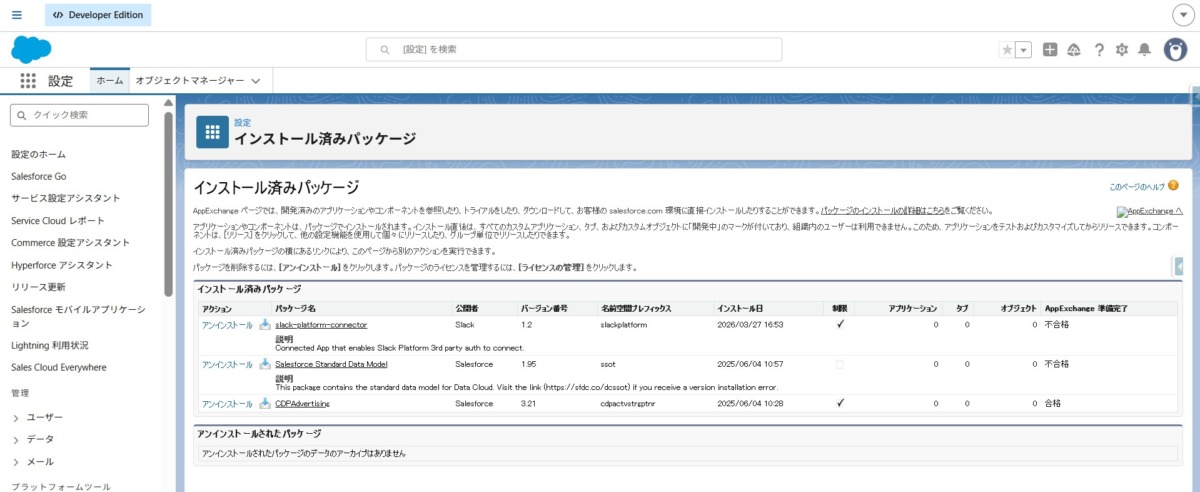Screen dimensions: 1200x492
Task: Open the package install details link
Action: point(881,211)
